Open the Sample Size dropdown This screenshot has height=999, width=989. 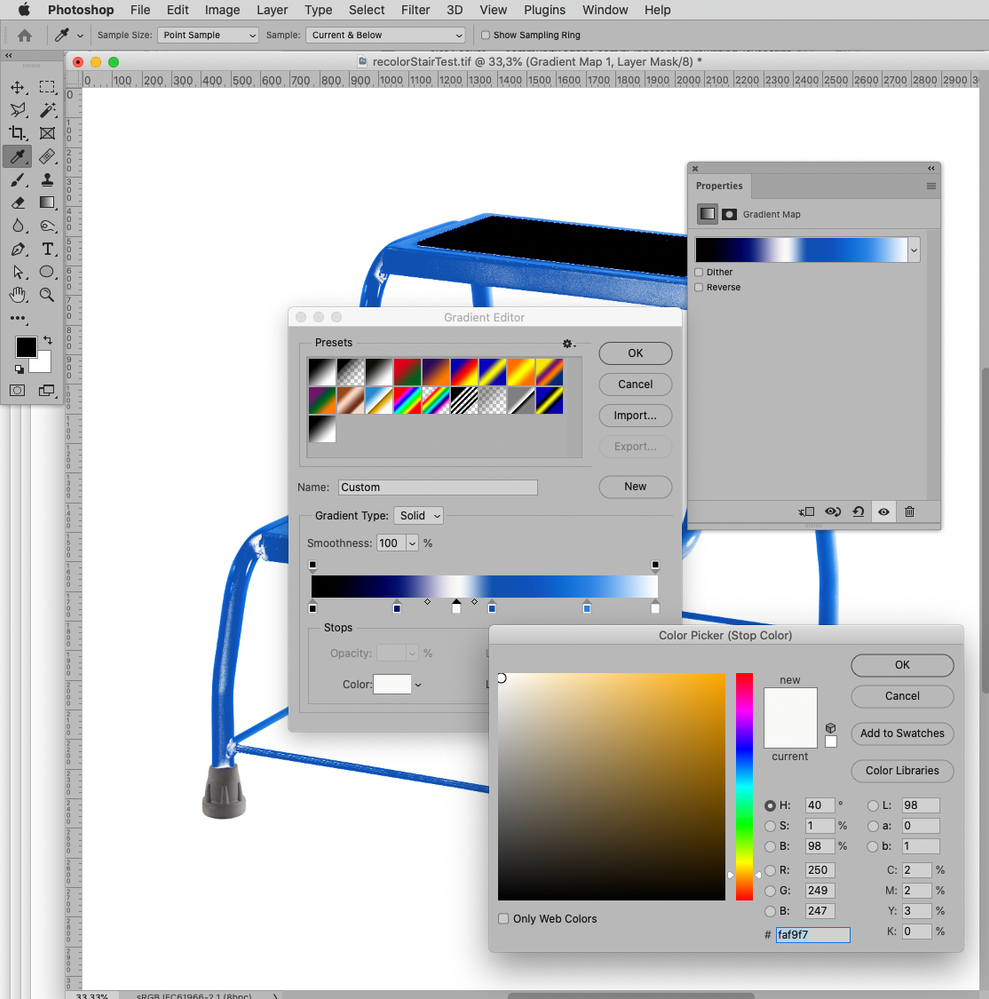207,34
